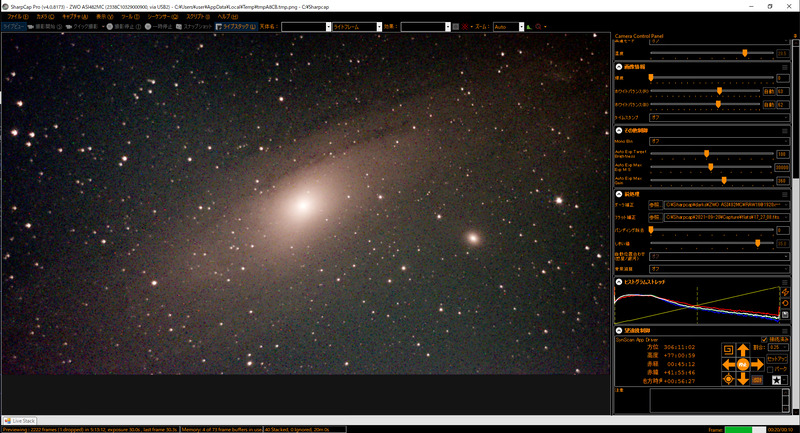Click the lightning auto-stretch icon beside histogram
The width and height of the screenshot is (800, 433).
(785, 292)
